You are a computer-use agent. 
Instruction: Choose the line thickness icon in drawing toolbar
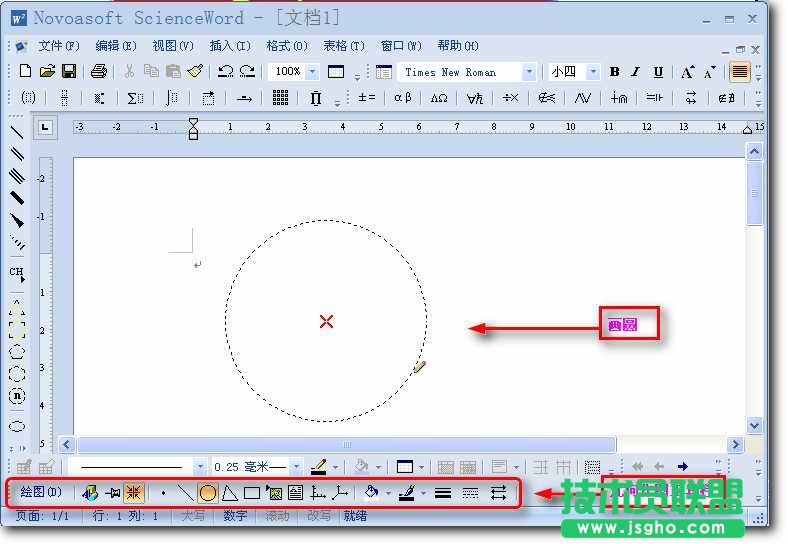click(443, 493)
